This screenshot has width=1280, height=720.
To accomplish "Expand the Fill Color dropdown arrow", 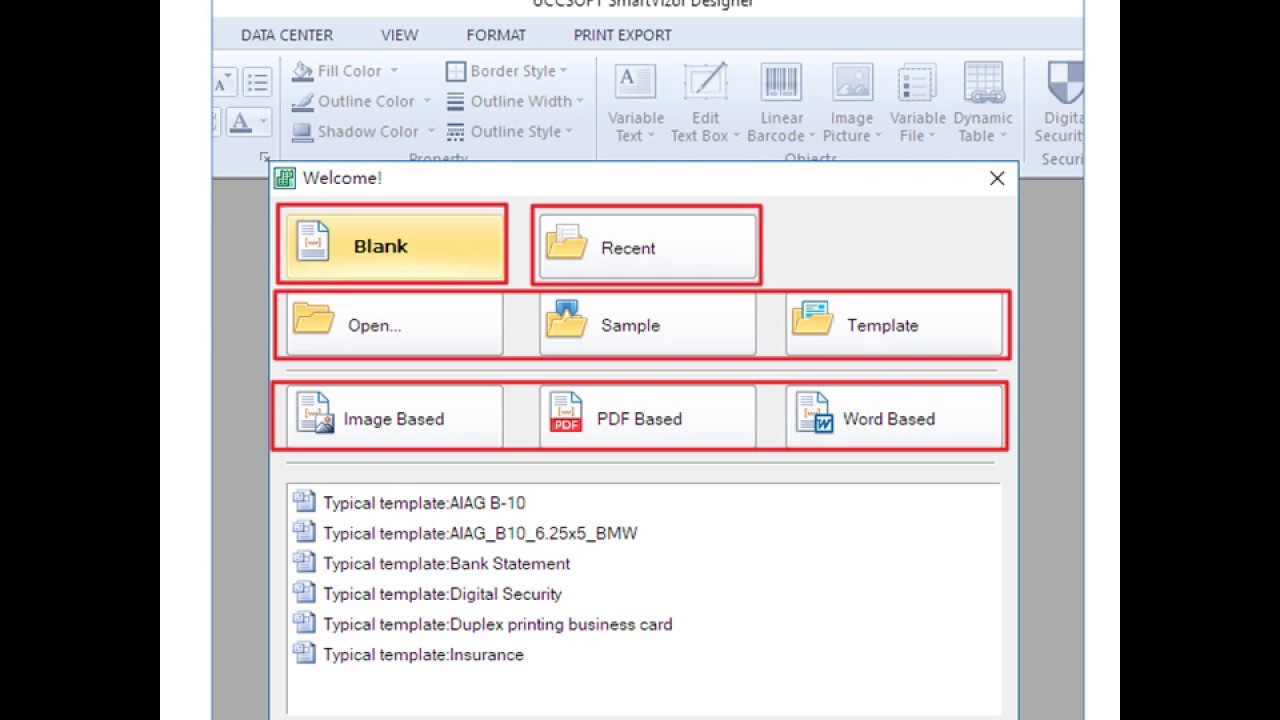I will point(394,71).
